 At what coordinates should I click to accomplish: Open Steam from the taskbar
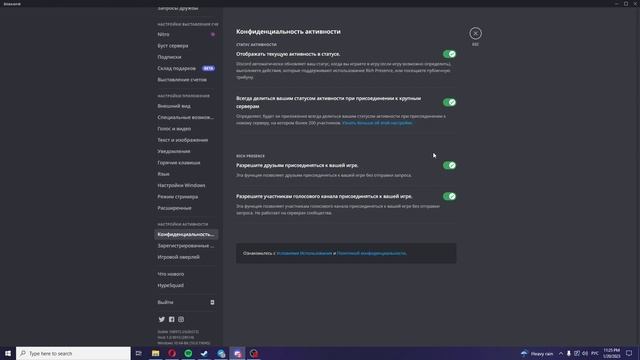click(x=204, y=353)
